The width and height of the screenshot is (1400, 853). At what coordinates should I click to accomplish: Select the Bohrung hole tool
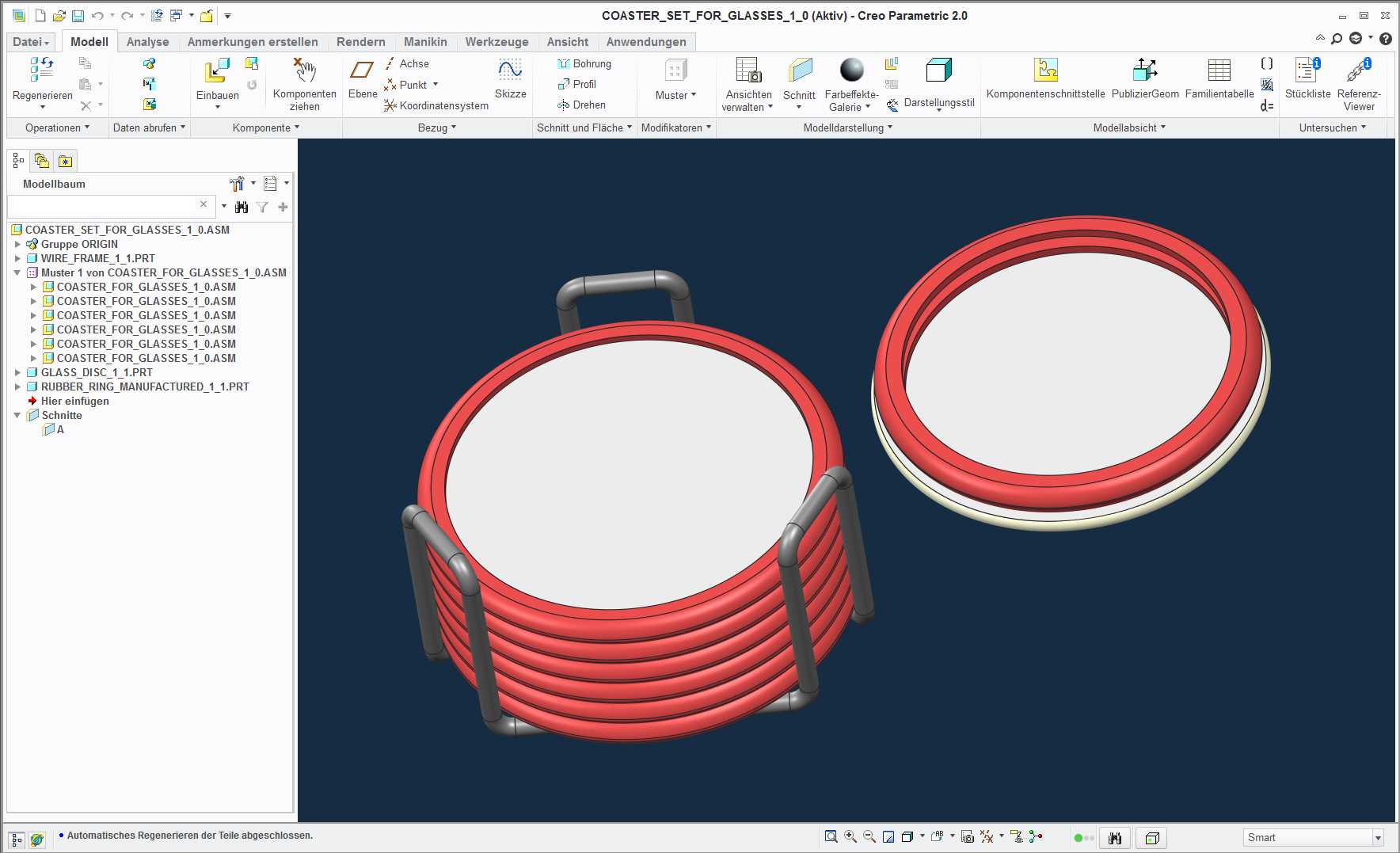click(584, 63)
